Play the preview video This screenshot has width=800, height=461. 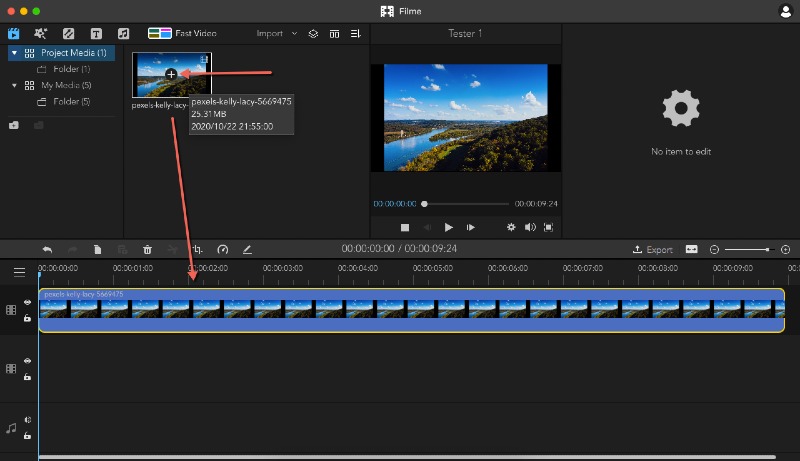point(448,227)
